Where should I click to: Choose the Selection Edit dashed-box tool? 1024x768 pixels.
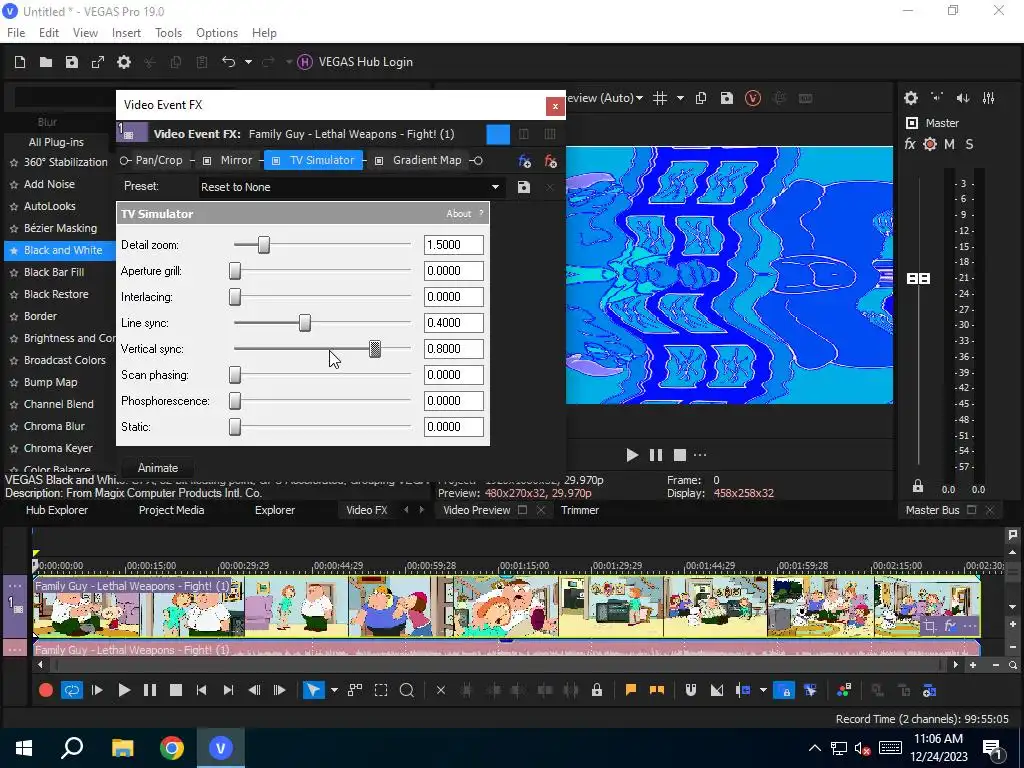tap(381, 690)
